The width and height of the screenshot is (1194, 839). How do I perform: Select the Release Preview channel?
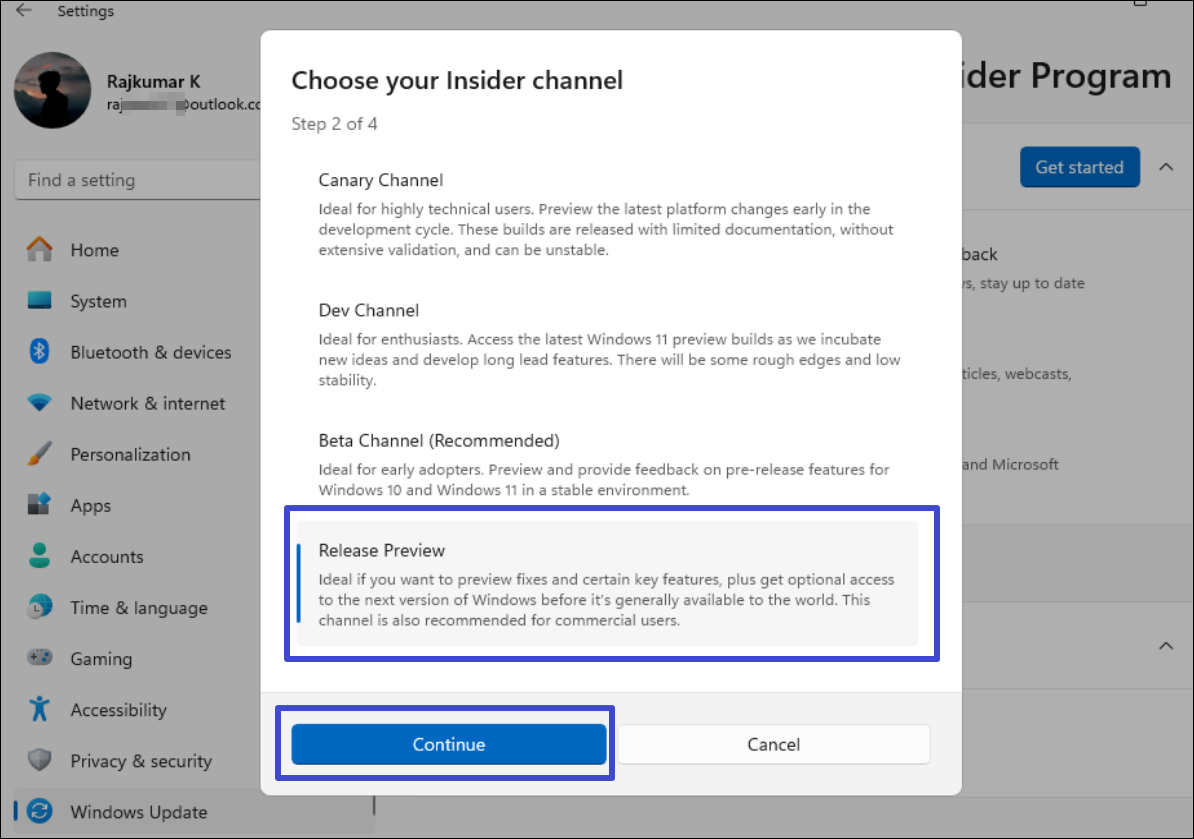pyautogui.click(x=607, y=583)
